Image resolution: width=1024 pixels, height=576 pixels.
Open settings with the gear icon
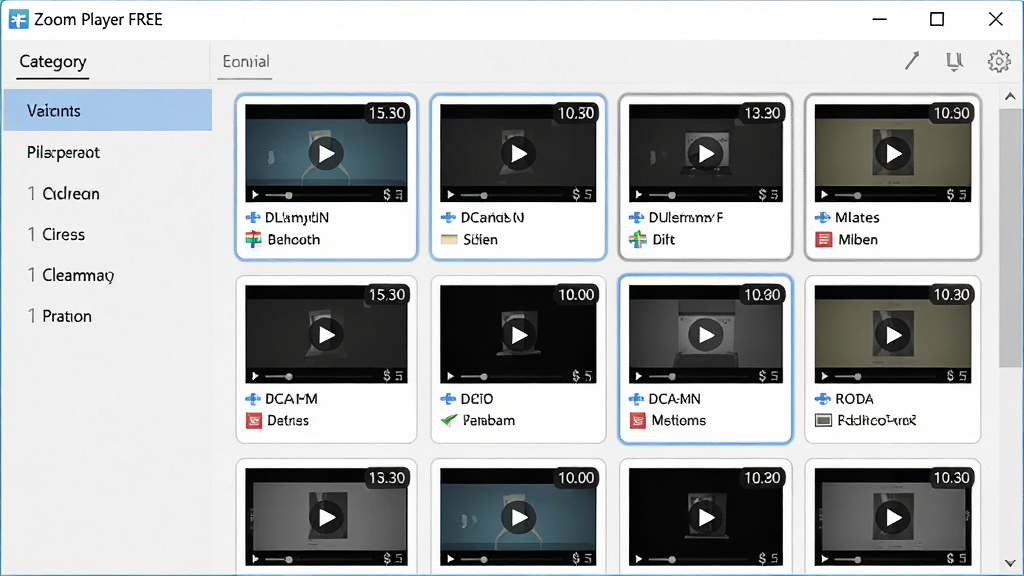click(x=999, y=61)
